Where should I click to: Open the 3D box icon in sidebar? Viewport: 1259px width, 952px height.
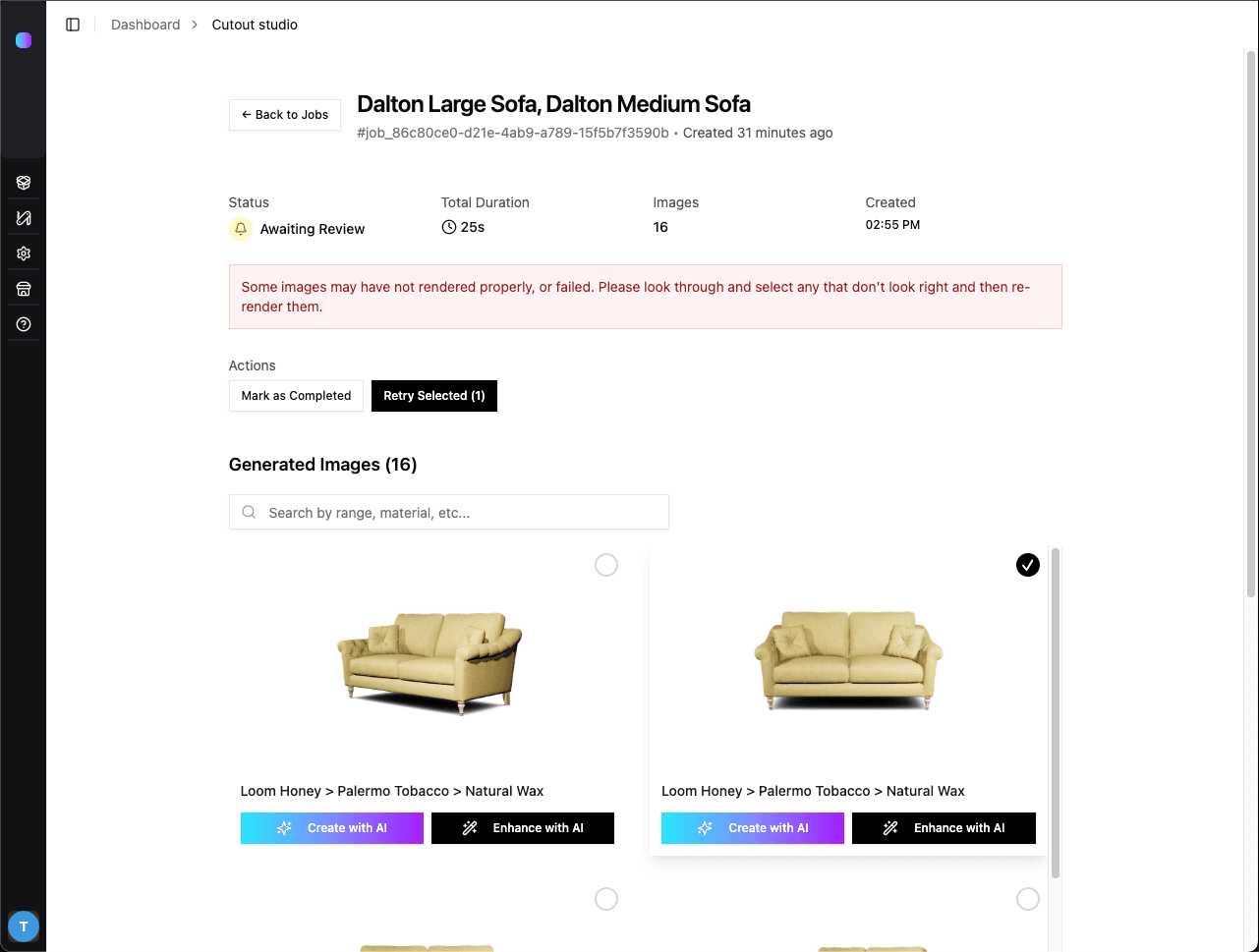(24, 183)
